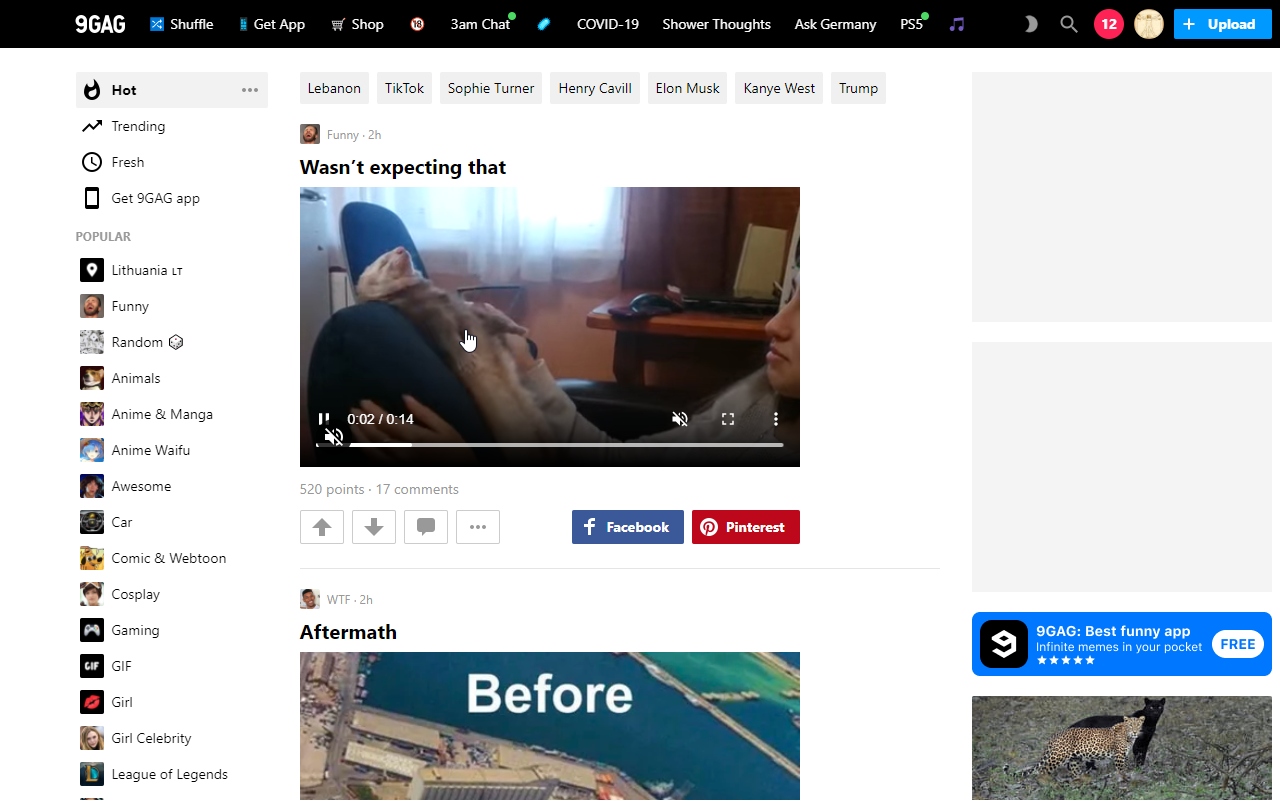Enter fullscreen on the video player

[x=728, y=419]
